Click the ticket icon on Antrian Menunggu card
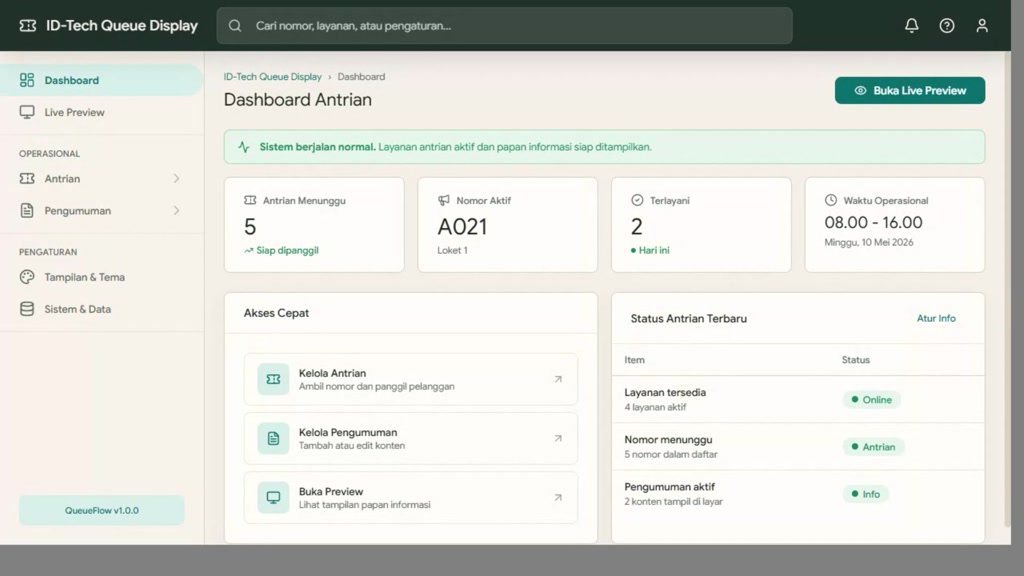This screenshot has width=1024, height=576. tap(250, 200)
